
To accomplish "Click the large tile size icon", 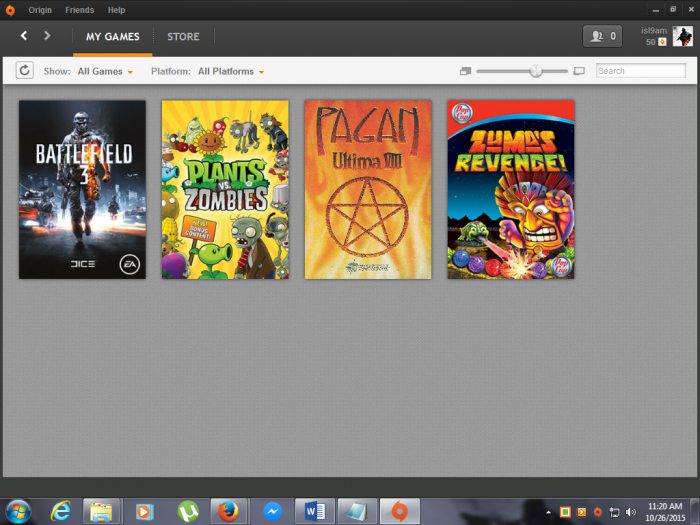I will pyautogui.click(x=579, y=71).
